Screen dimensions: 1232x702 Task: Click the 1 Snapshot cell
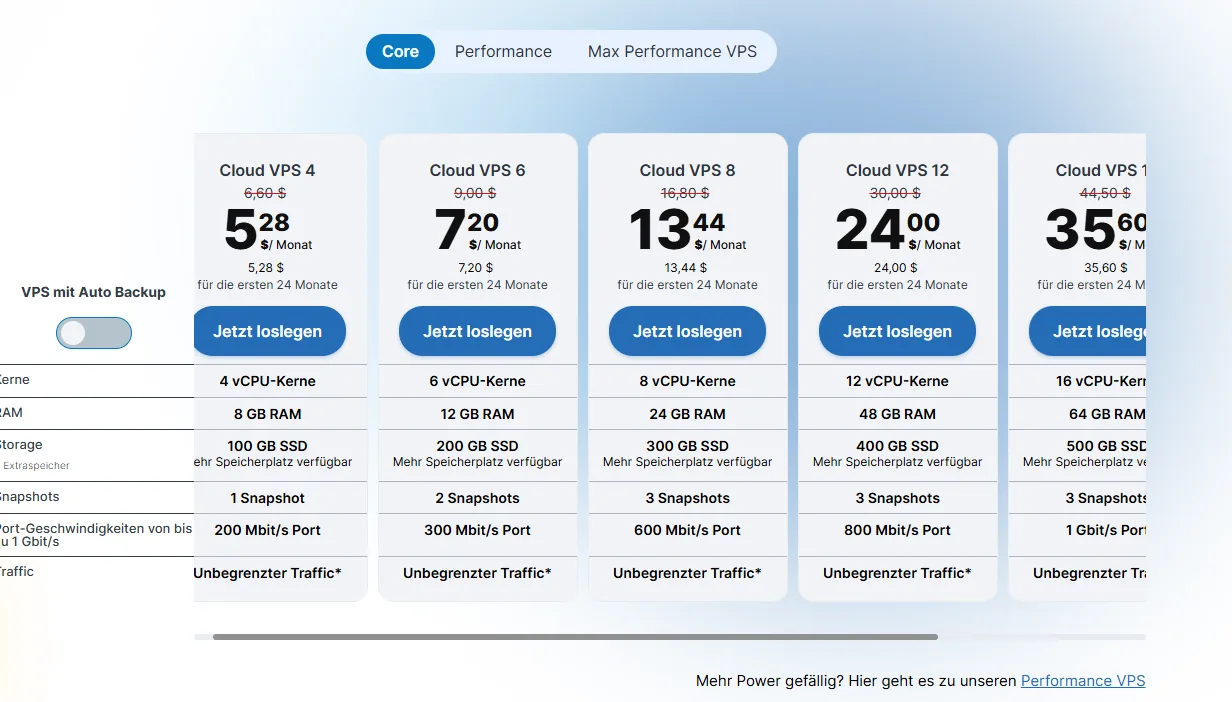point(267,498)
